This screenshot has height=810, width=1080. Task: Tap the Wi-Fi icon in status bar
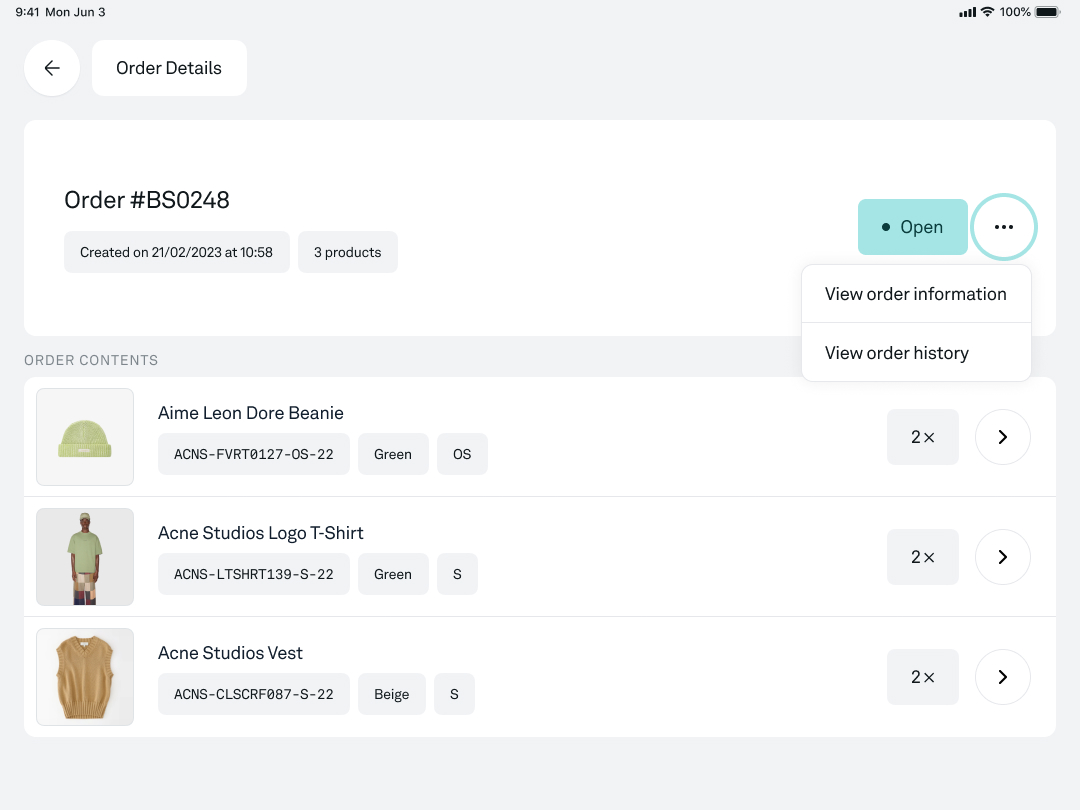988,12
